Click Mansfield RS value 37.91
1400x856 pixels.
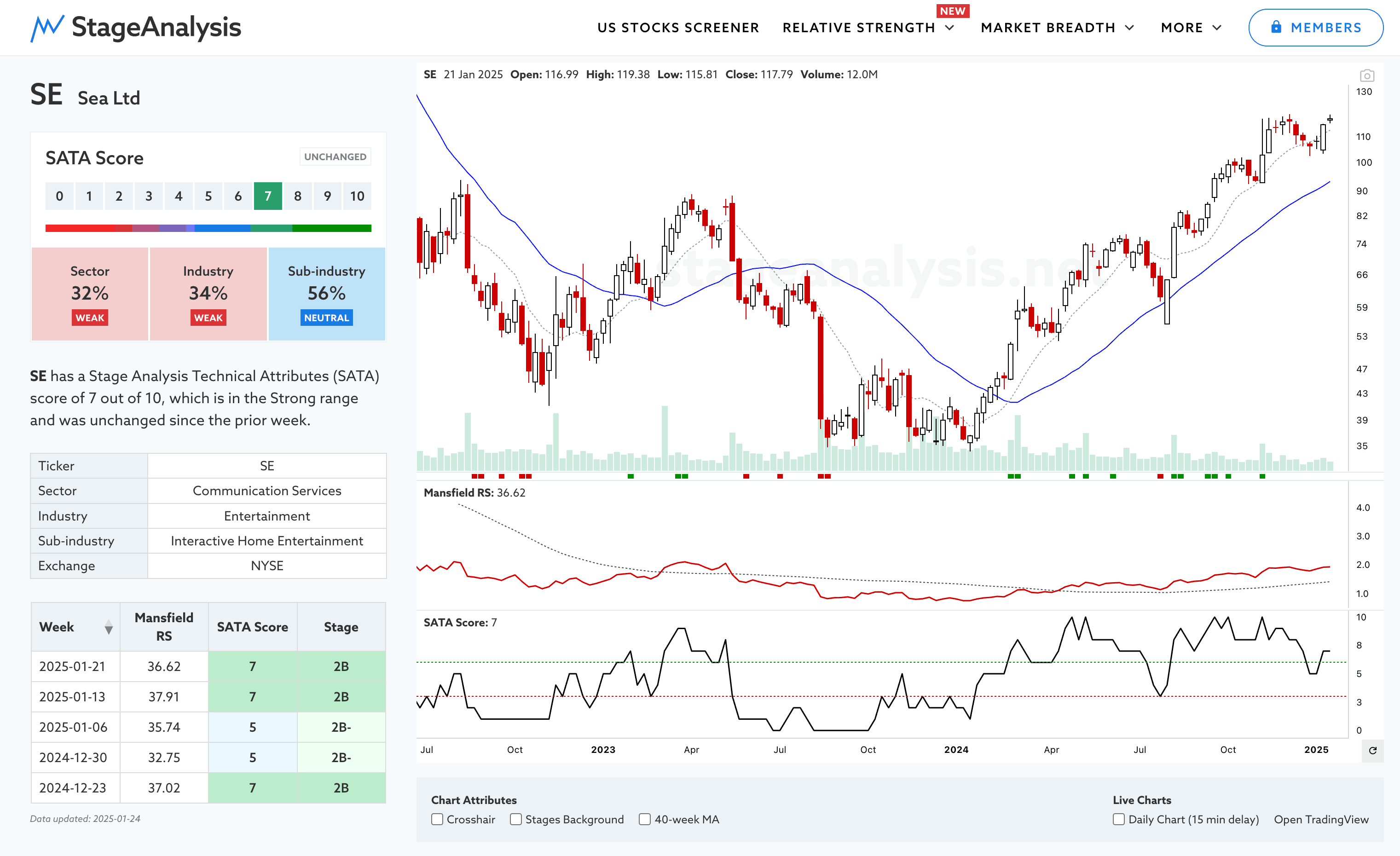coord(164,697)
